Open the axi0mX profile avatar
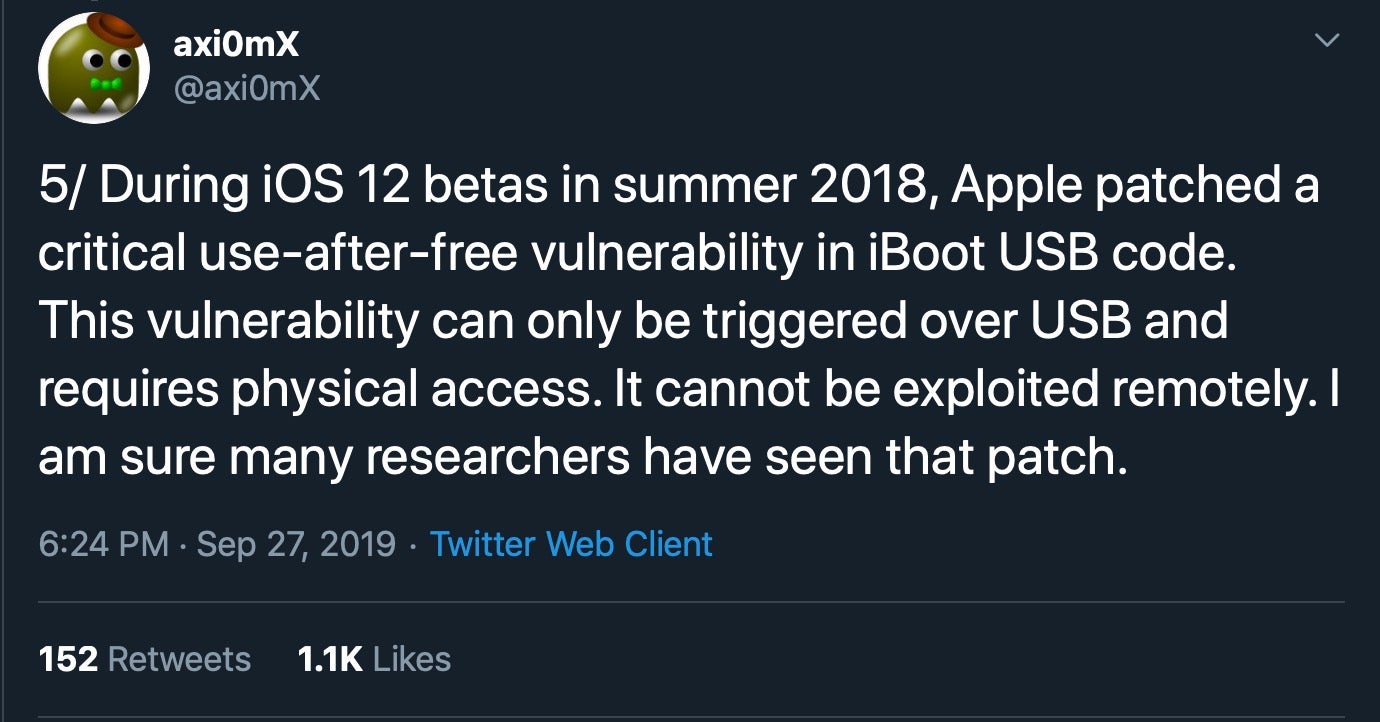 click(x=93, y=67)
